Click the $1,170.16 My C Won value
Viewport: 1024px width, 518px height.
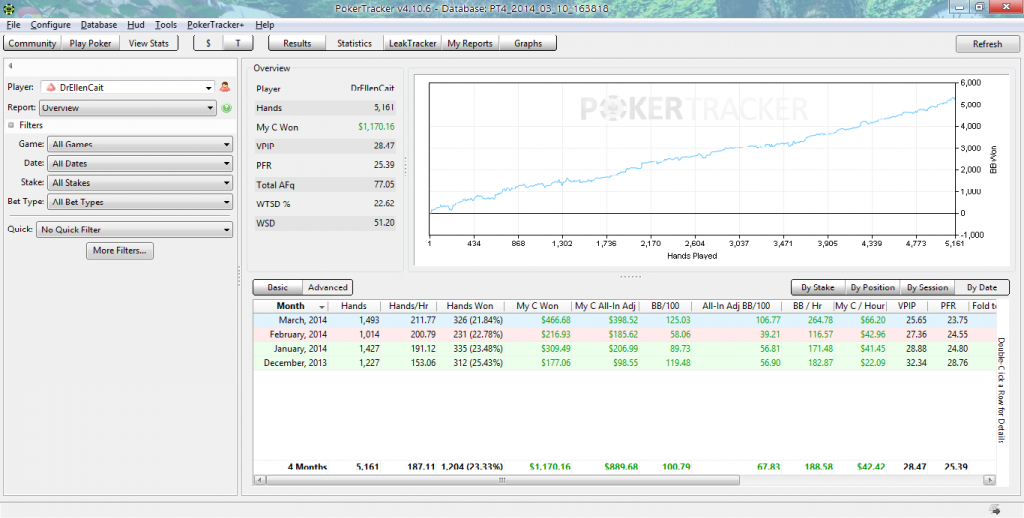coord(376,127)
